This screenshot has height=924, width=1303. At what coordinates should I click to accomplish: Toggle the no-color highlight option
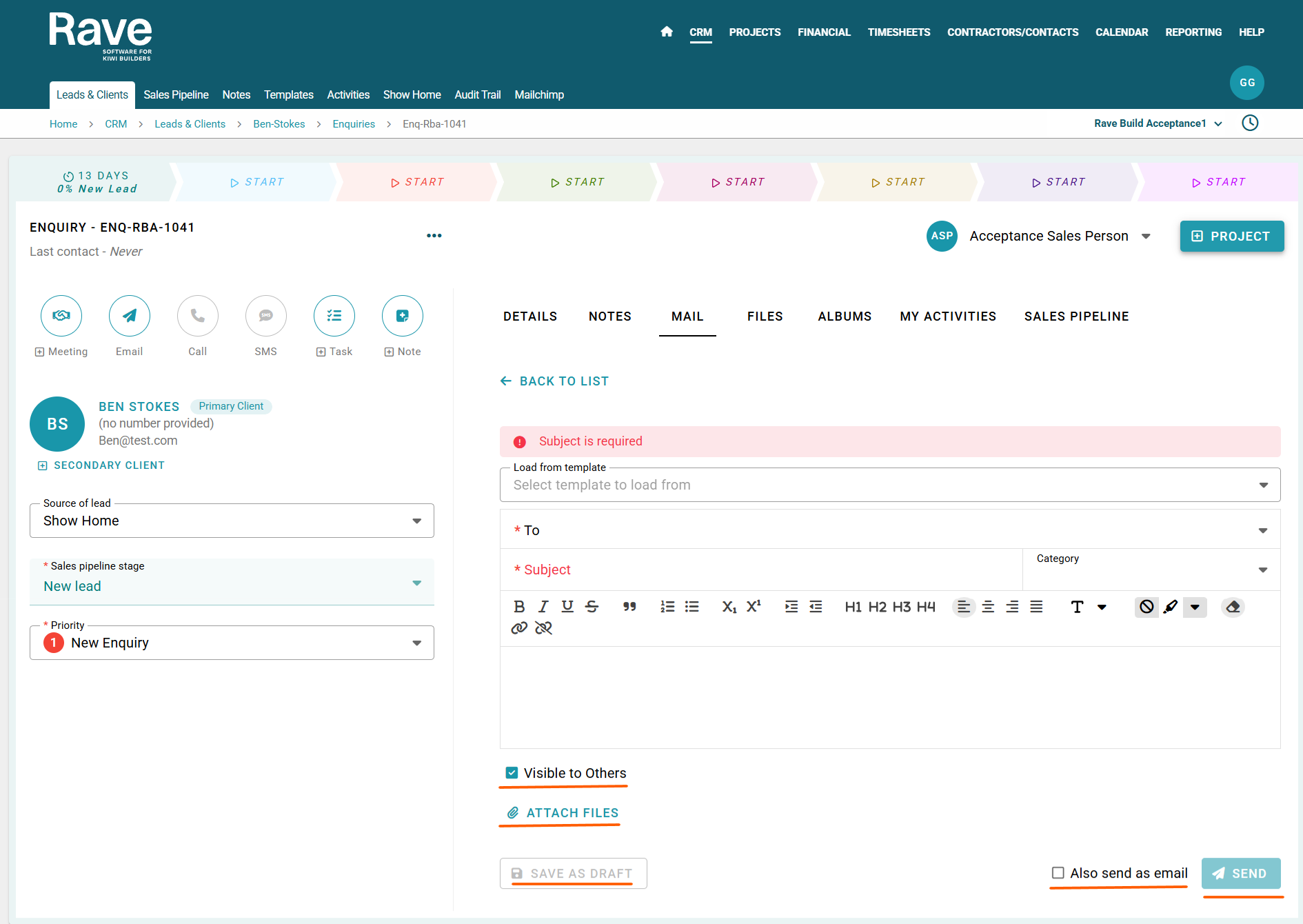[1147, 607]
